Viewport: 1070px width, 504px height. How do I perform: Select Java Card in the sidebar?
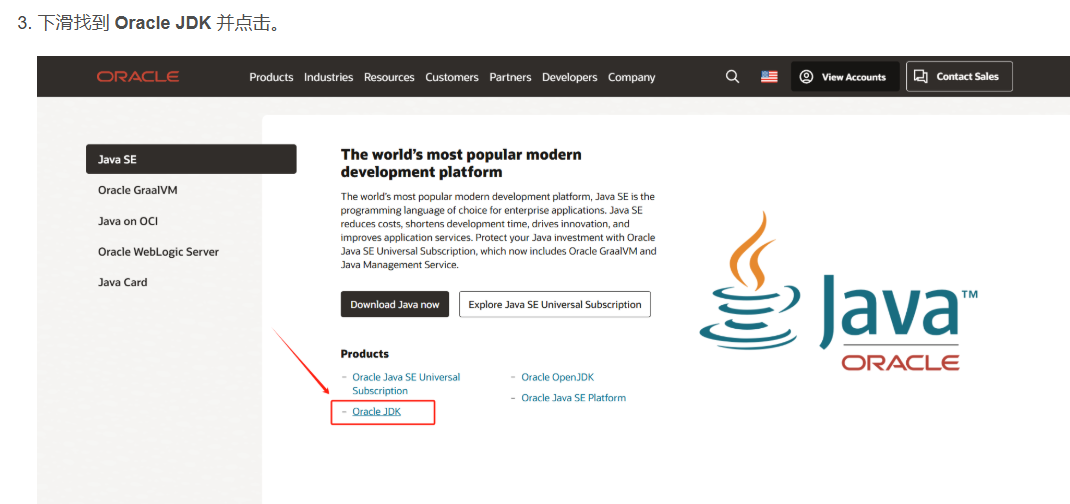point(122,282)
